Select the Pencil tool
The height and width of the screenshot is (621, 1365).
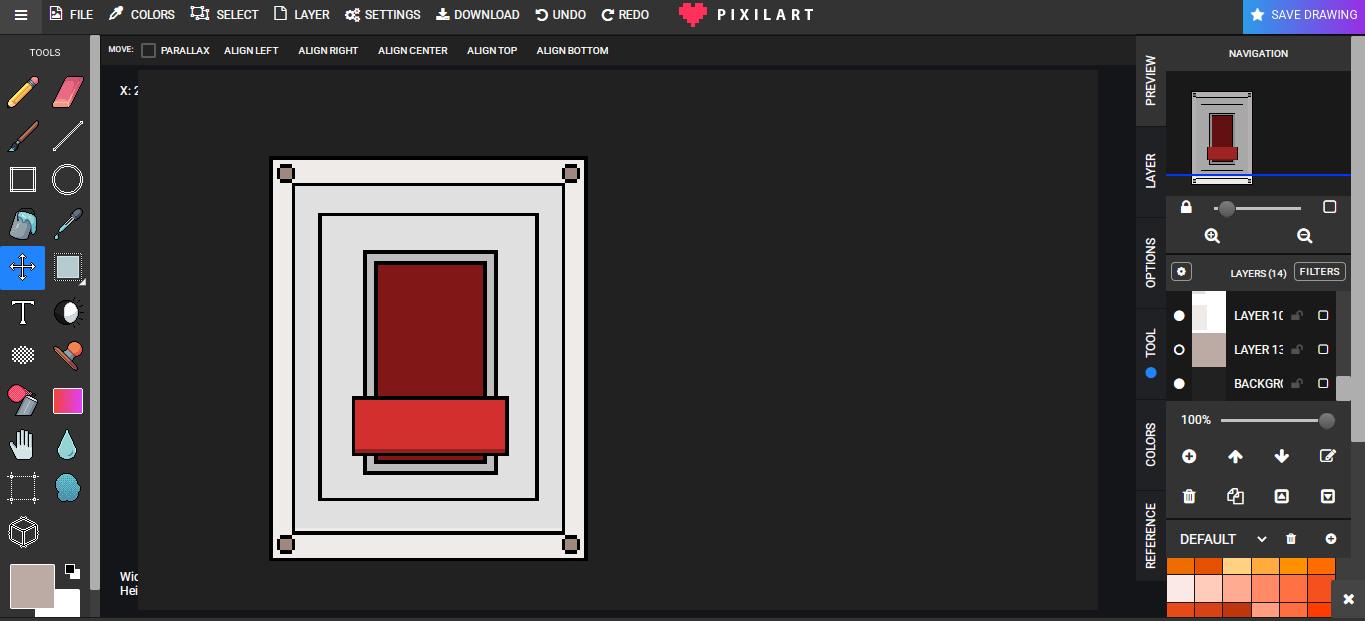[x=23, y=92]
